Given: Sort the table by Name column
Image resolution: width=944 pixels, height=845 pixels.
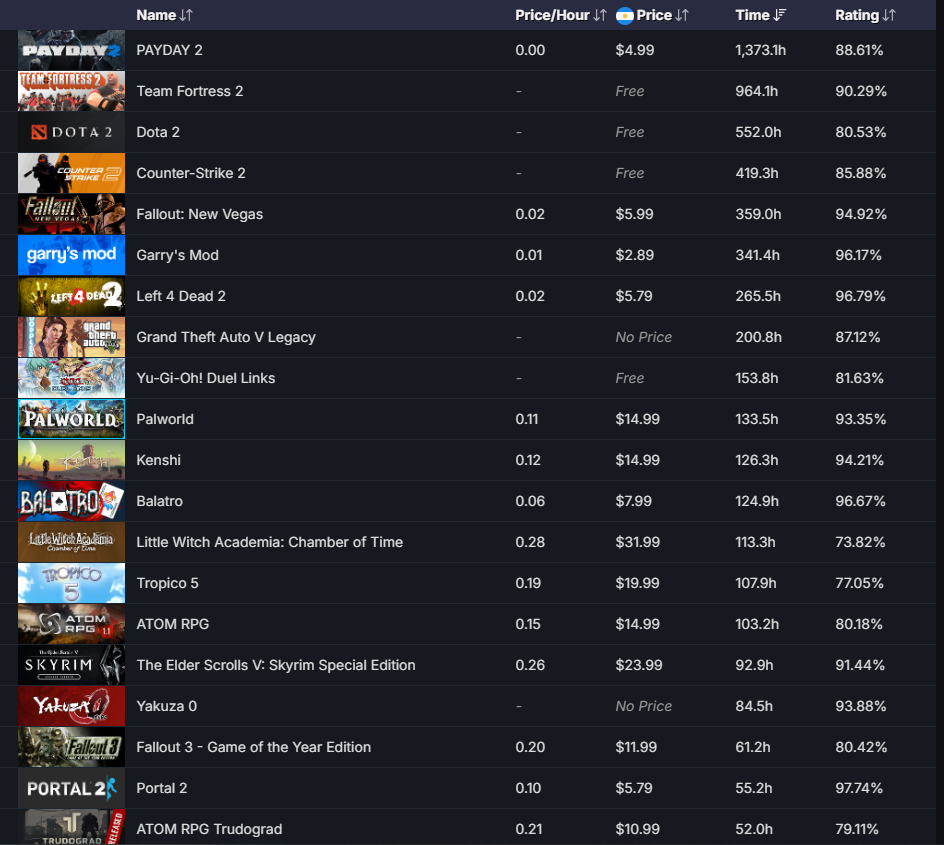Looking at the screenshot, I should pyautogui.click(x=185, y=15).
